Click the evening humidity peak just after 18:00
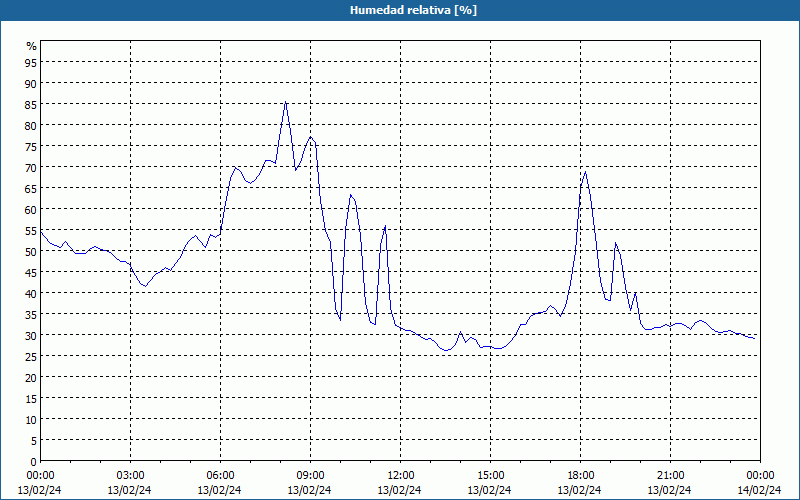The height and width of the screenshot is (500, 800). pos(586,171)
